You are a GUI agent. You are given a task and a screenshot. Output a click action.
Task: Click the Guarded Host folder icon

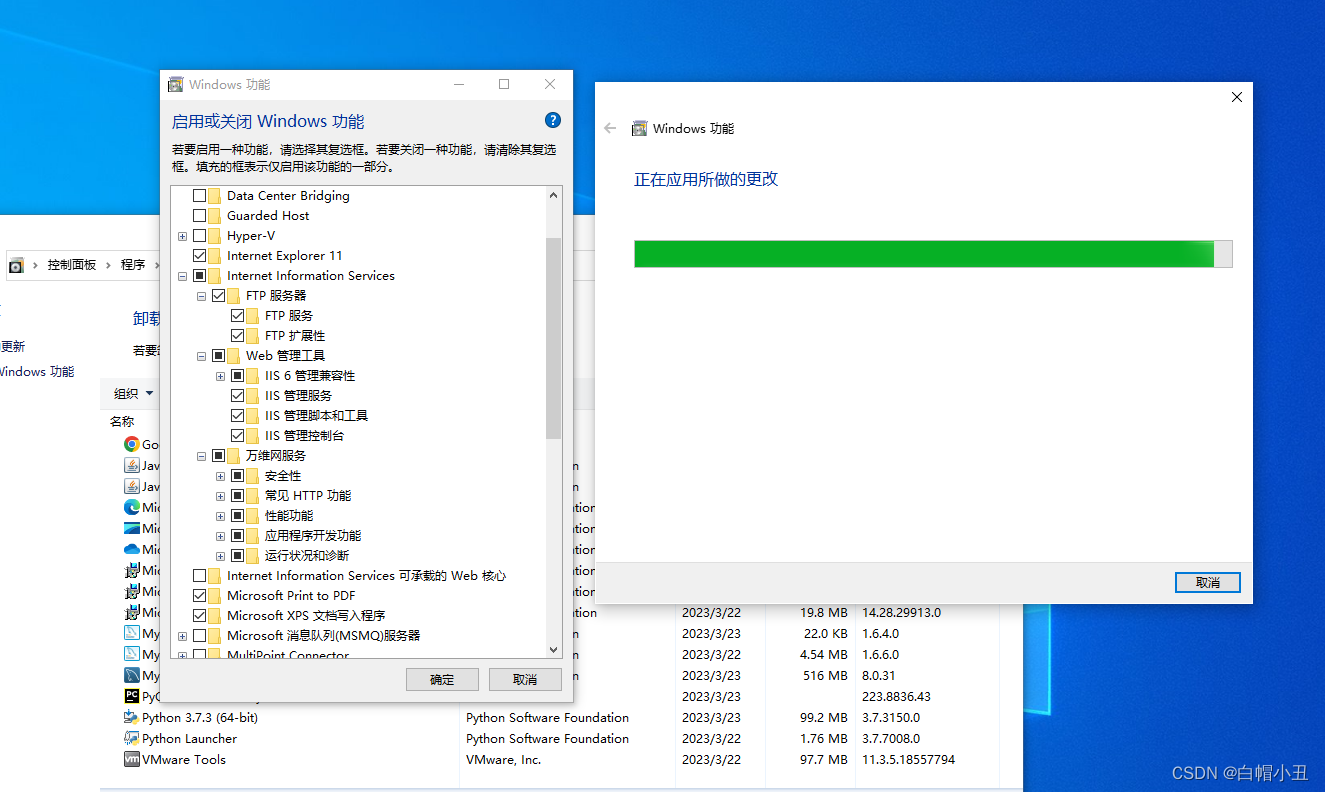click(215, 216)
